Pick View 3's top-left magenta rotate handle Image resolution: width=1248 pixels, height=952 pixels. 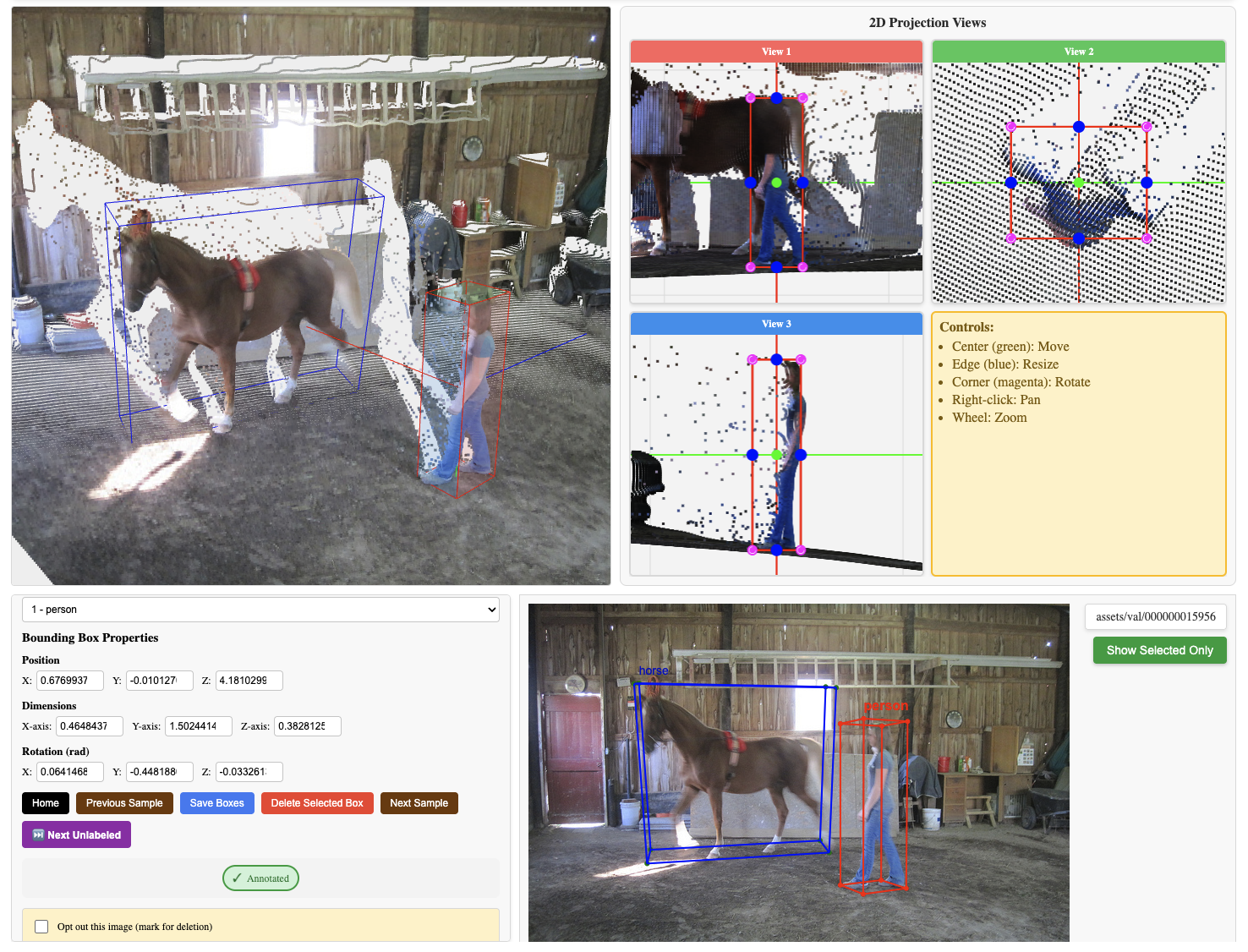click(x=753, y=359)
